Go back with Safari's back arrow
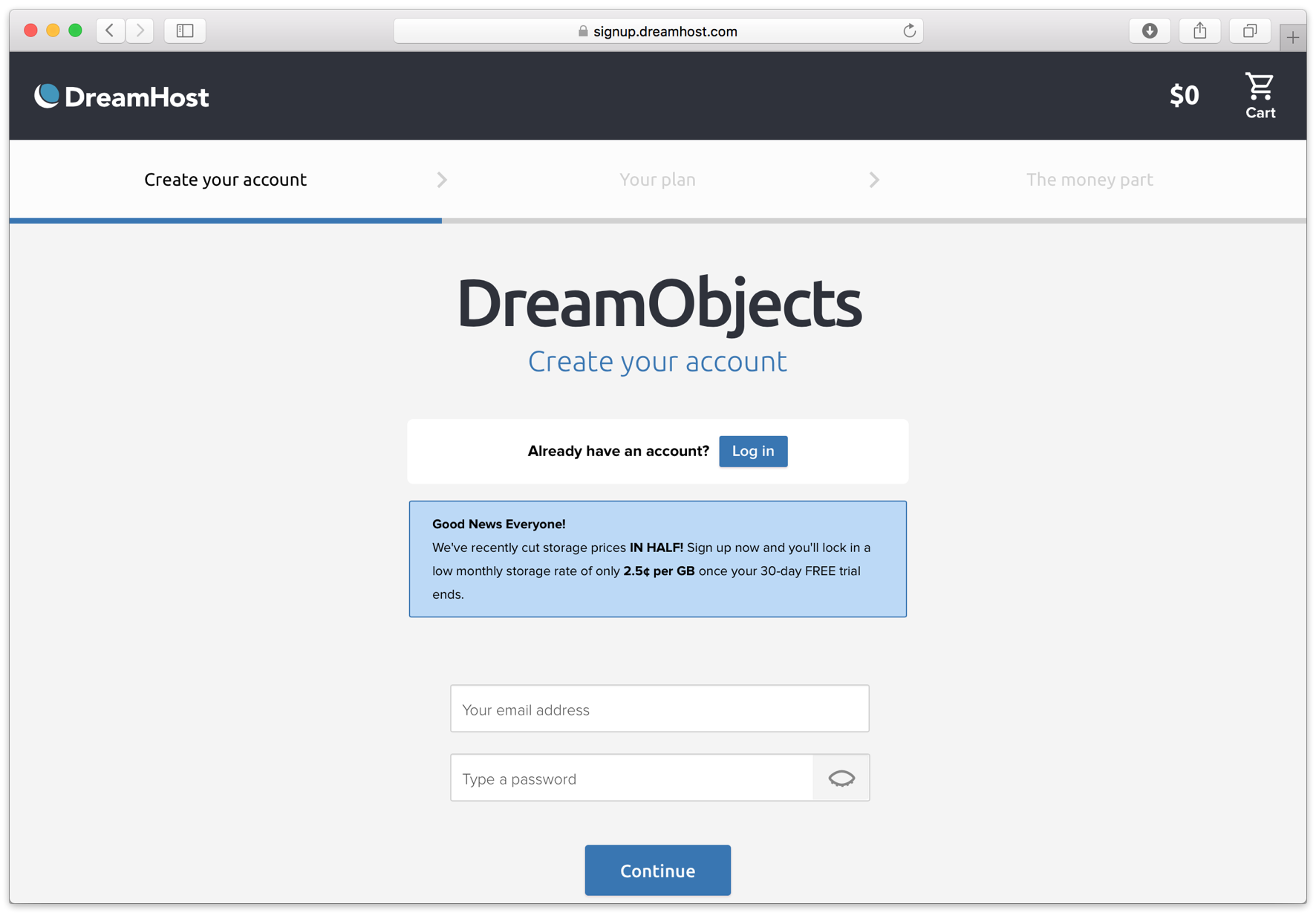 click(x=110, y=30)
